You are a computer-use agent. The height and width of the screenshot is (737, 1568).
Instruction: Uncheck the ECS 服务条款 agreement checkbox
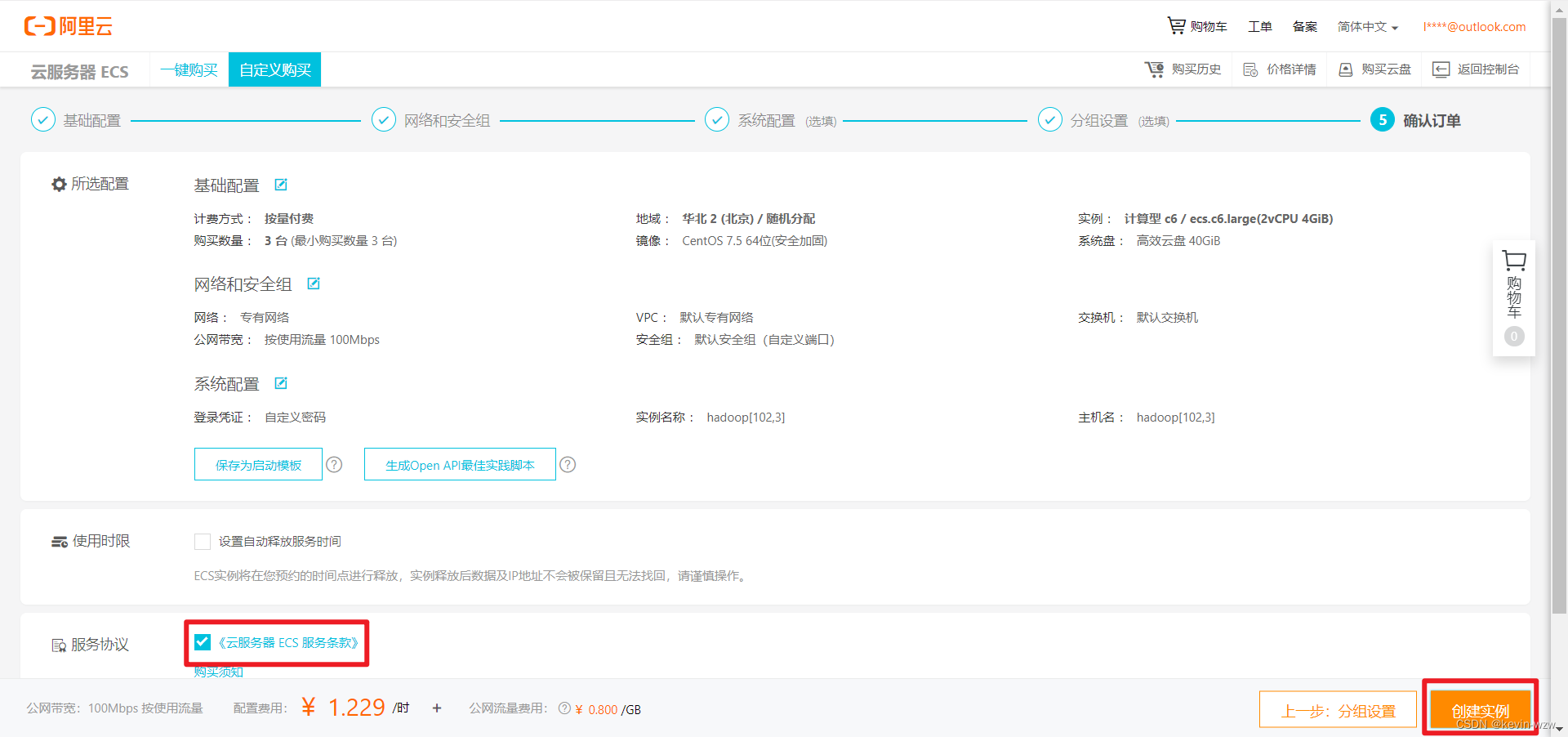click(x=203, y=642)
